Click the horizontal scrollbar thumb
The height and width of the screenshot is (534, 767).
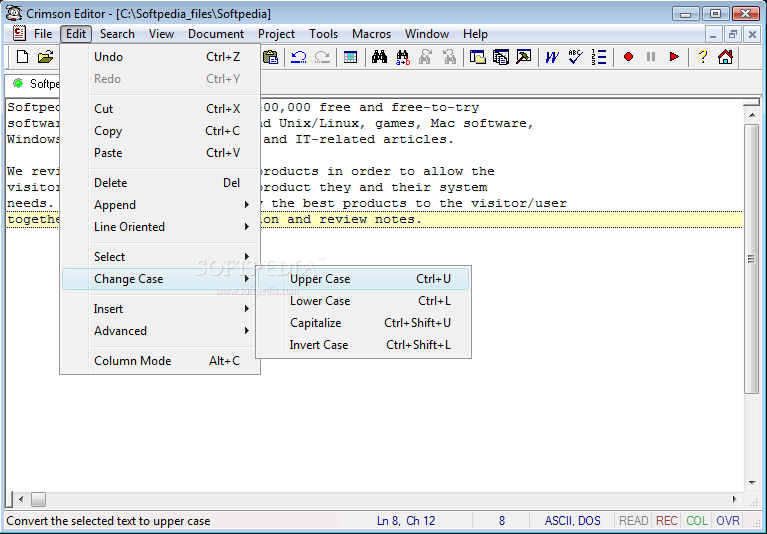pyautogui.click(x=38, y=499)
